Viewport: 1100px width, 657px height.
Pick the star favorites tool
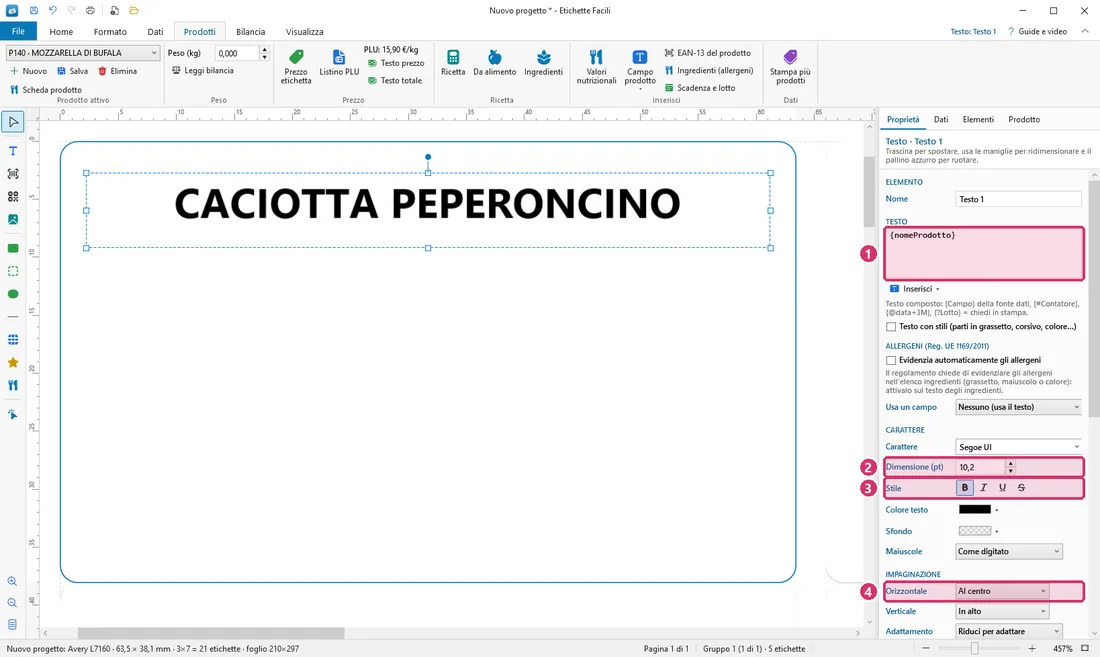click(x=13, y=363)
